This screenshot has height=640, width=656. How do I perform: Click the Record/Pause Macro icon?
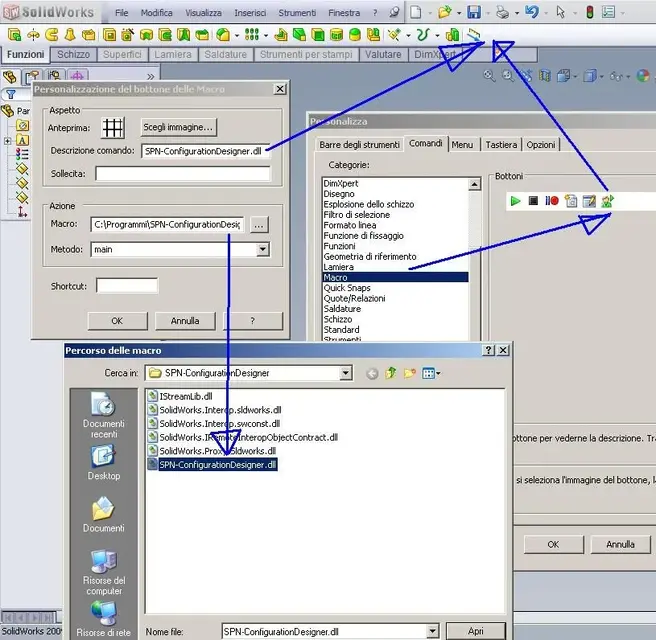[551, 201]
